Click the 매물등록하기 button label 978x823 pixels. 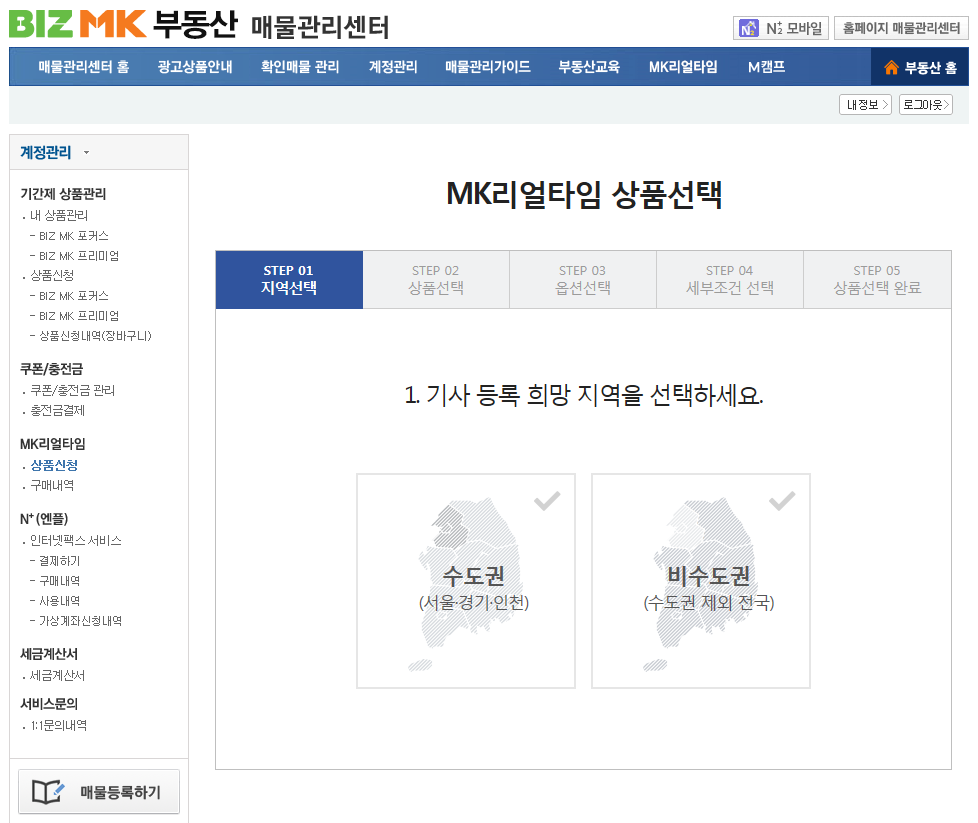pos(120,792)
